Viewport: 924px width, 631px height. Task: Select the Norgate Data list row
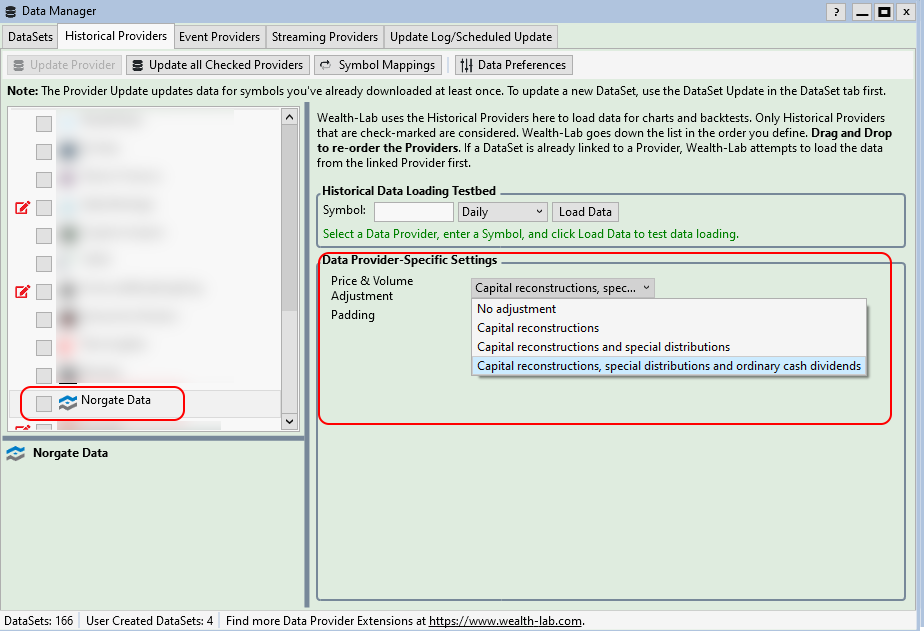pyautogui.click(x=145, y=404)
